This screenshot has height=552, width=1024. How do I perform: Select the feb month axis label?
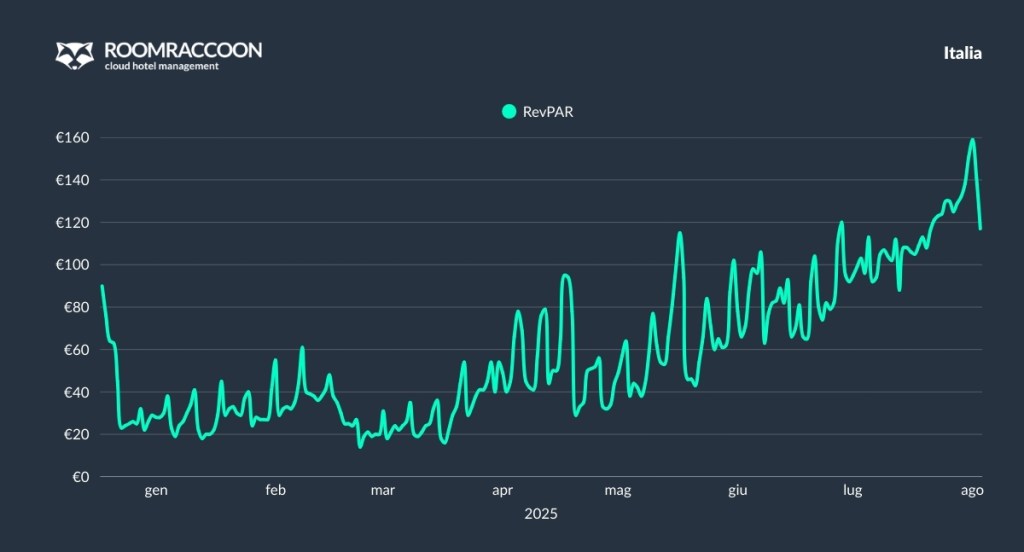pos(276,490)
